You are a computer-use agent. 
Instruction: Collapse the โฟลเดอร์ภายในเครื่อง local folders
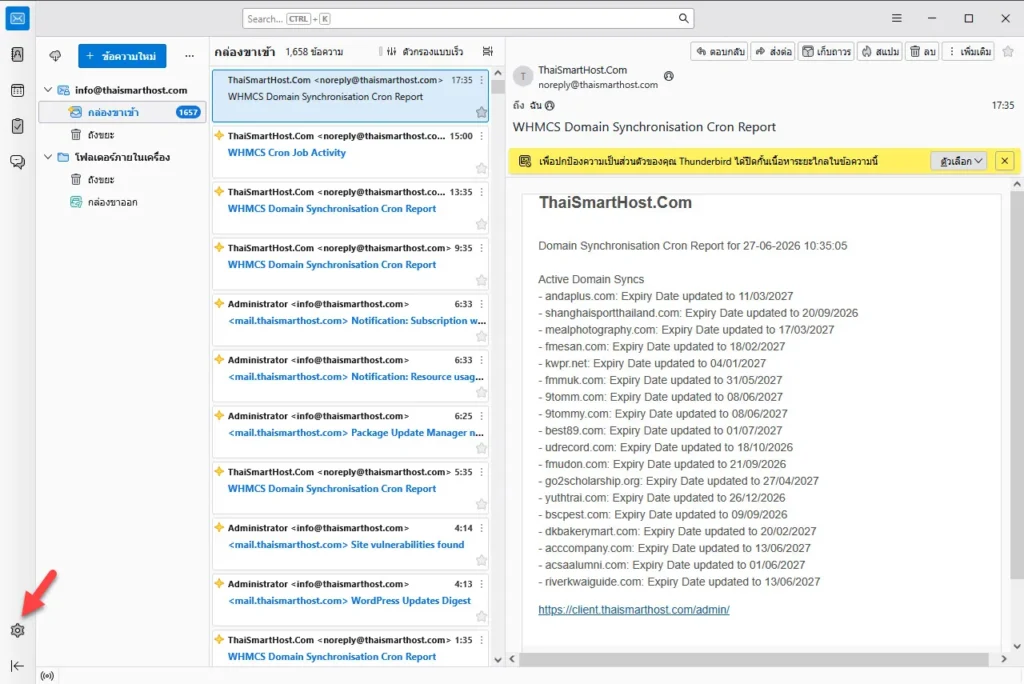(x=48, y=157)
